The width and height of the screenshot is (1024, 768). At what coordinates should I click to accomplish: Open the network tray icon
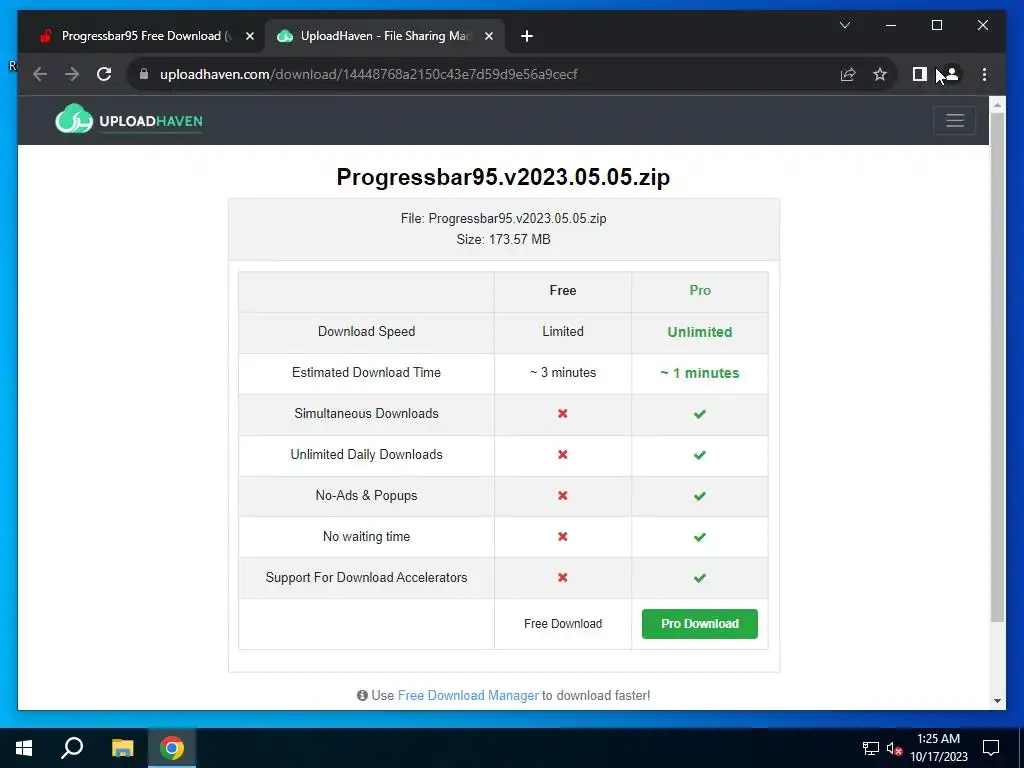pyautogui.click(x=871, y=748)
